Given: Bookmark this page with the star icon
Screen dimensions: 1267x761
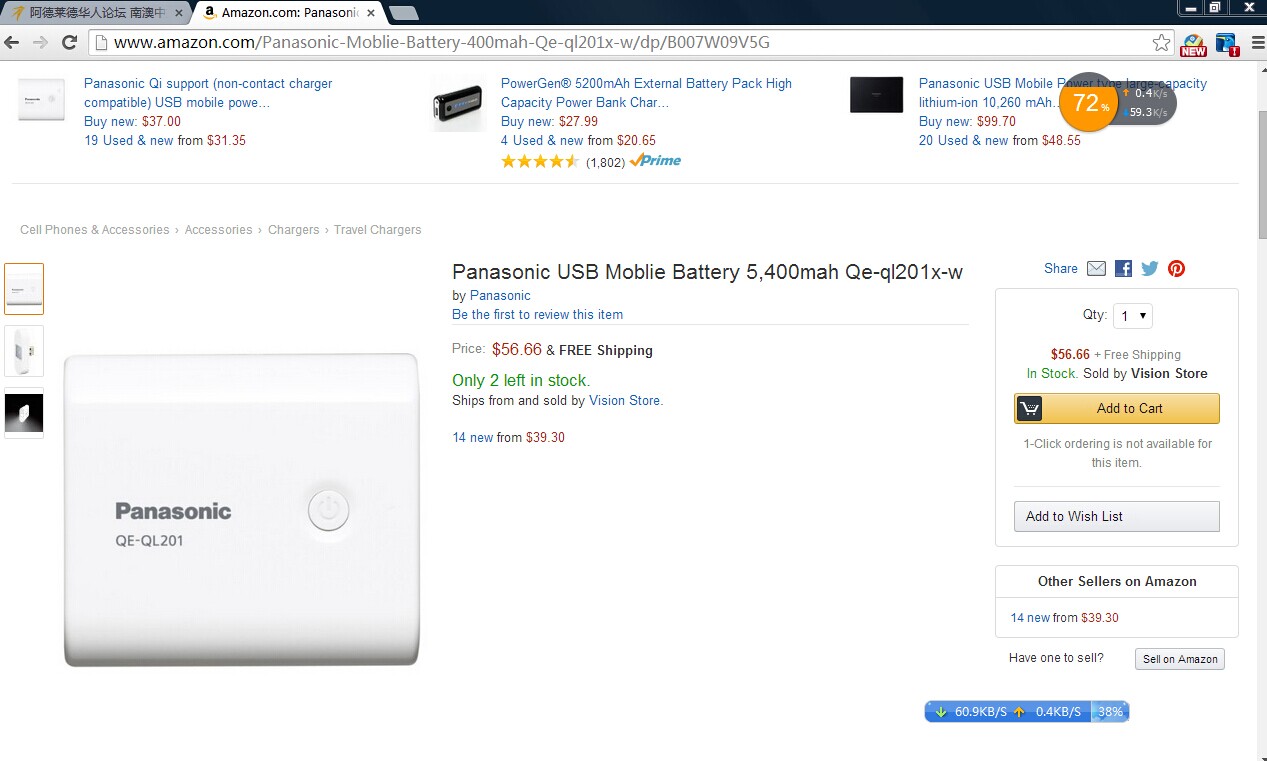Looking at the screenshot, I should 1161,43.
